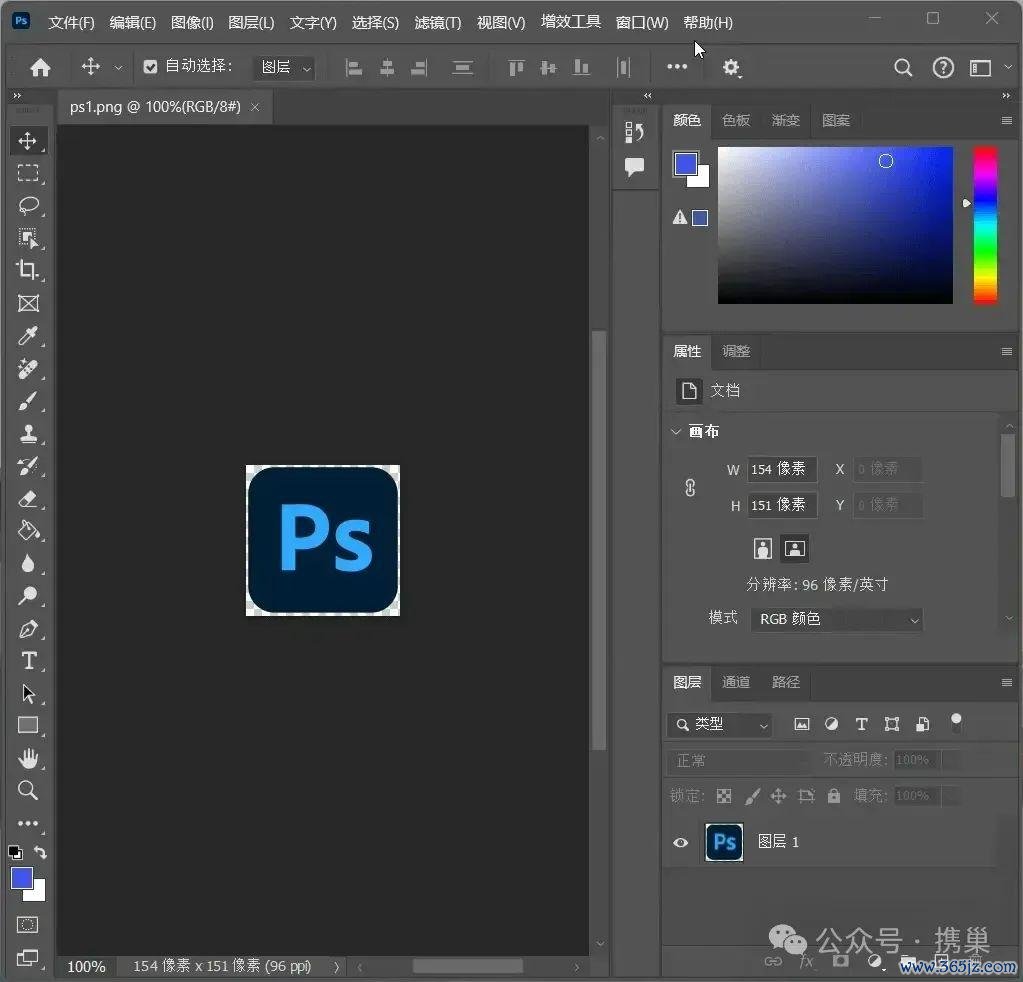Toggle the width-height link icon

pos(690,487)
